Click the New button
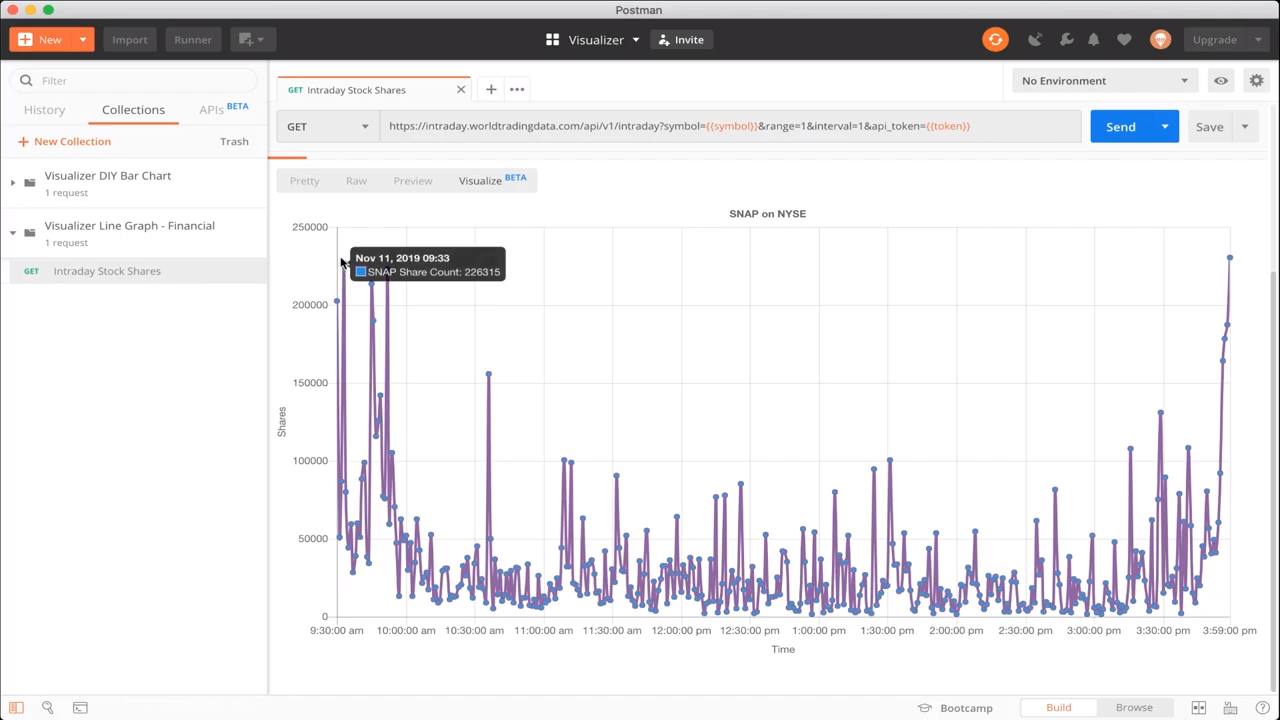This screenshot has width=1280, height=720. [x=41, y=40]
